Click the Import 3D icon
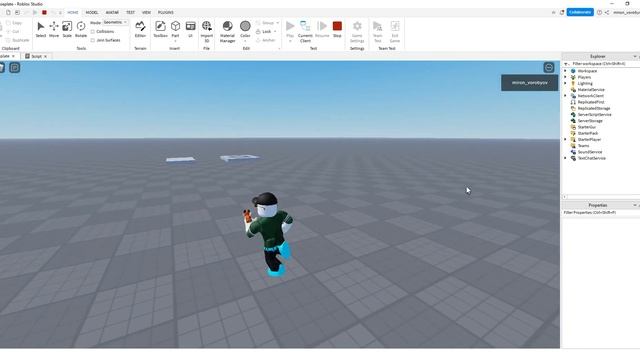640x360 pixels. click(x=207, y=27)
